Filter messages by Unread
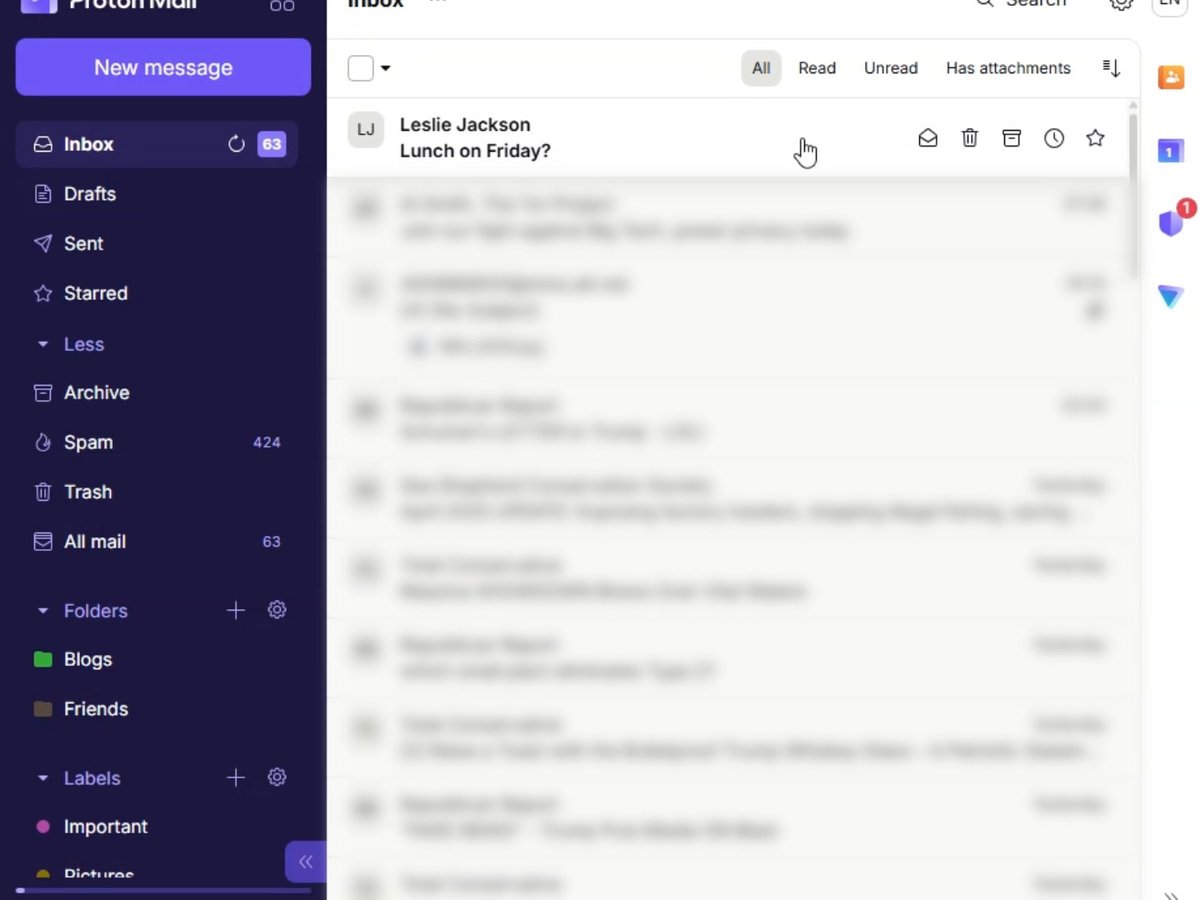 (891, 68)
